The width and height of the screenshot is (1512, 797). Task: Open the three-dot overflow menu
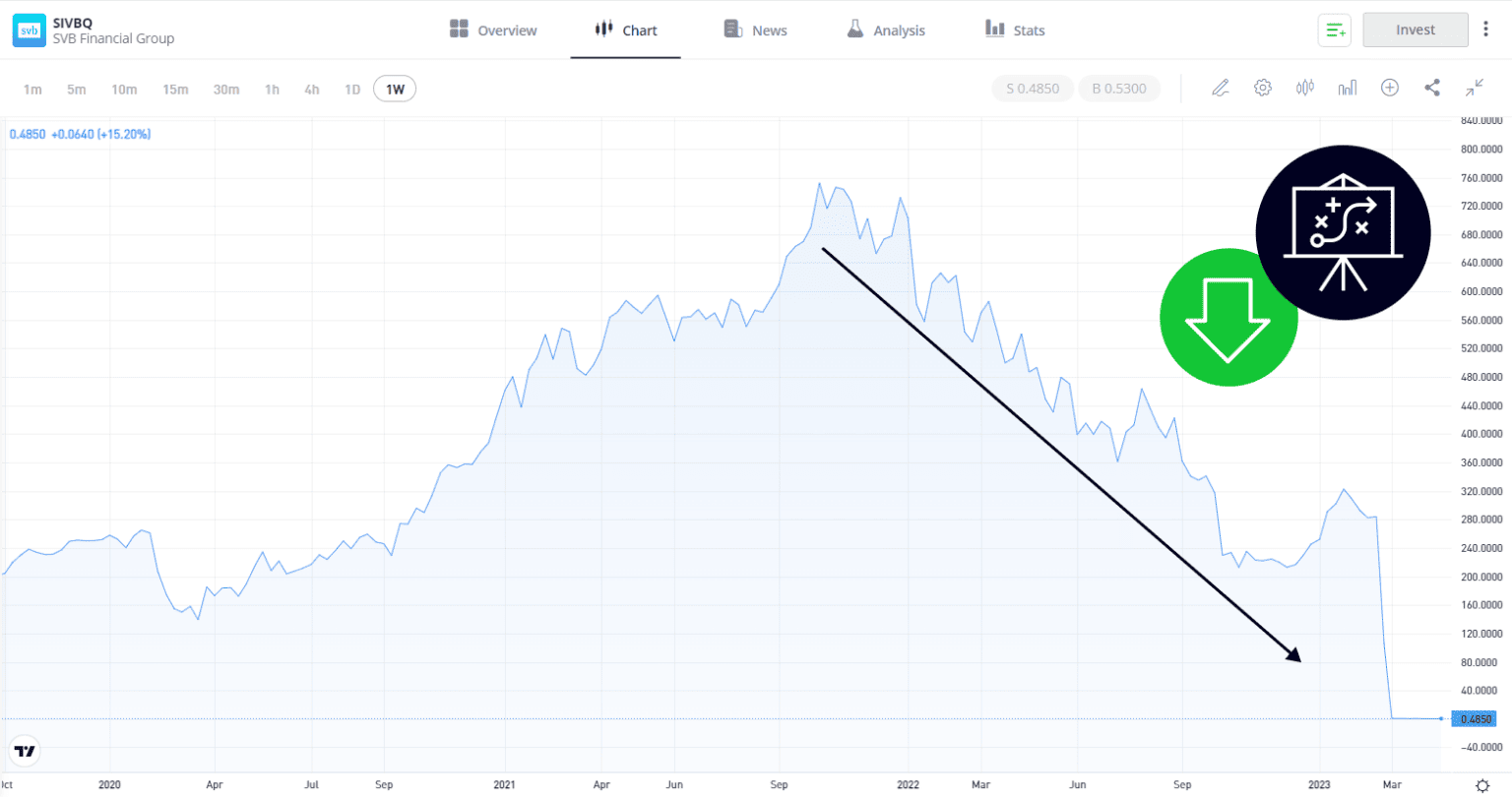point(1486,30)
